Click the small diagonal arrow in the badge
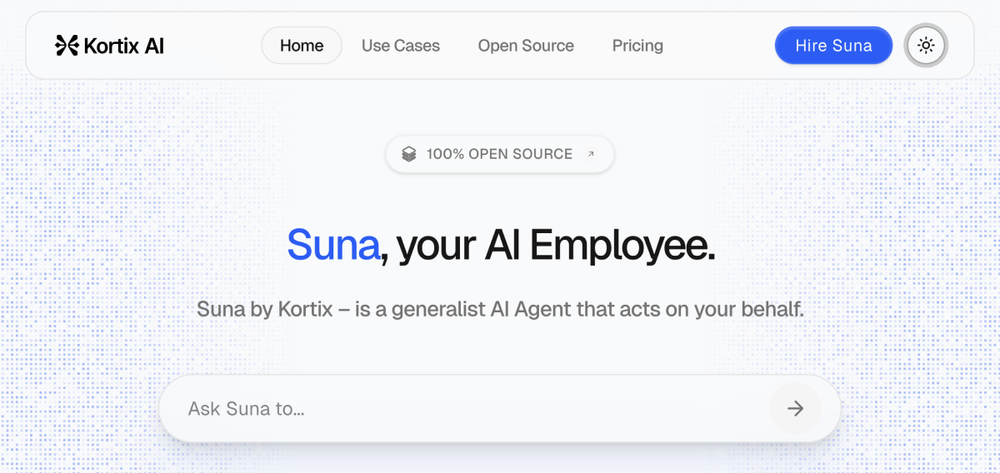Image resolution: width=1000 pixels, height=473 pixels. [x=591, y=154]
